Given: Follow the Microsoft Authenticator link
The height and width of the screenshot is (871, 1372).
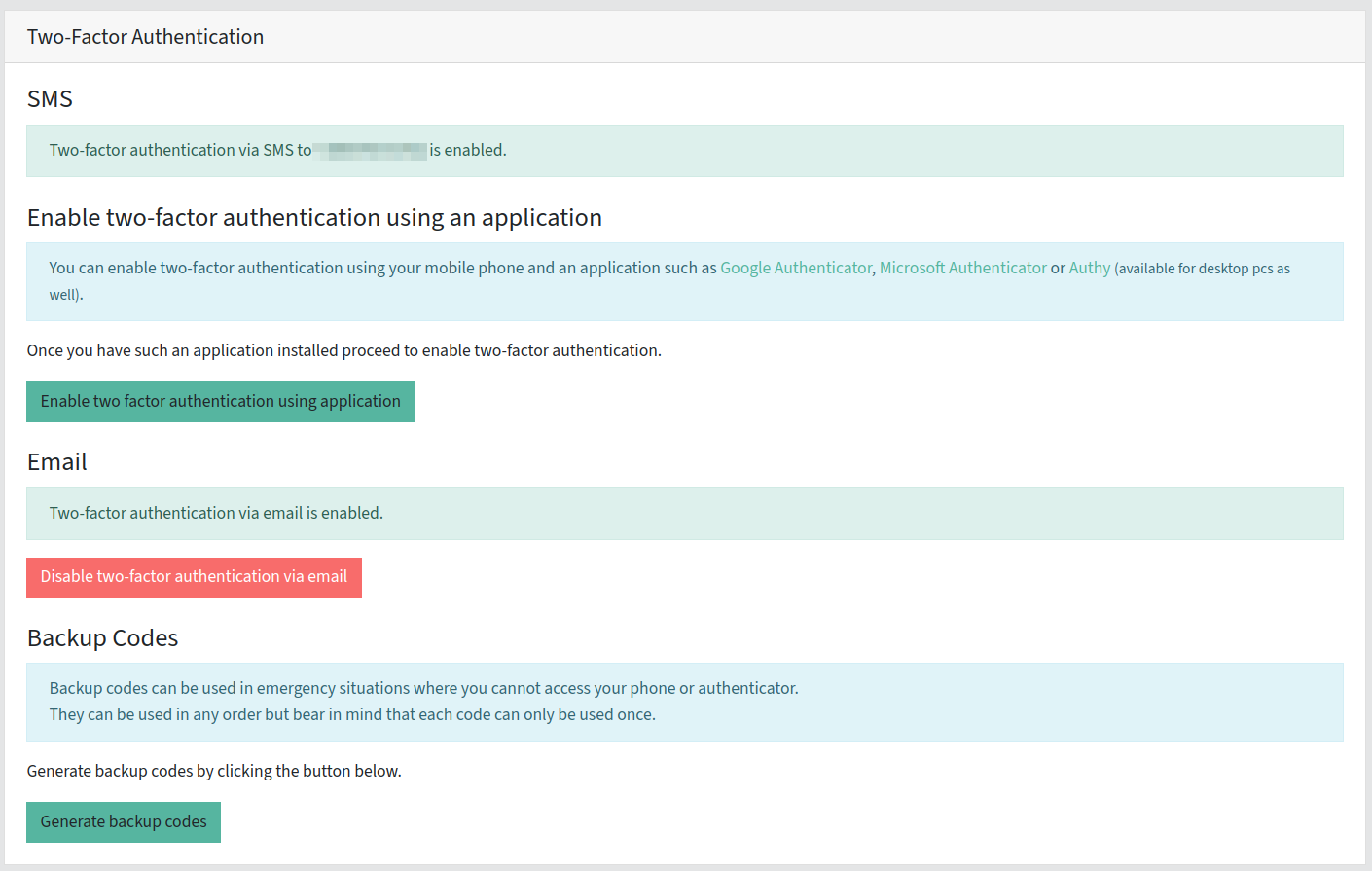Looking at the screenshot, I should point(962,268).
